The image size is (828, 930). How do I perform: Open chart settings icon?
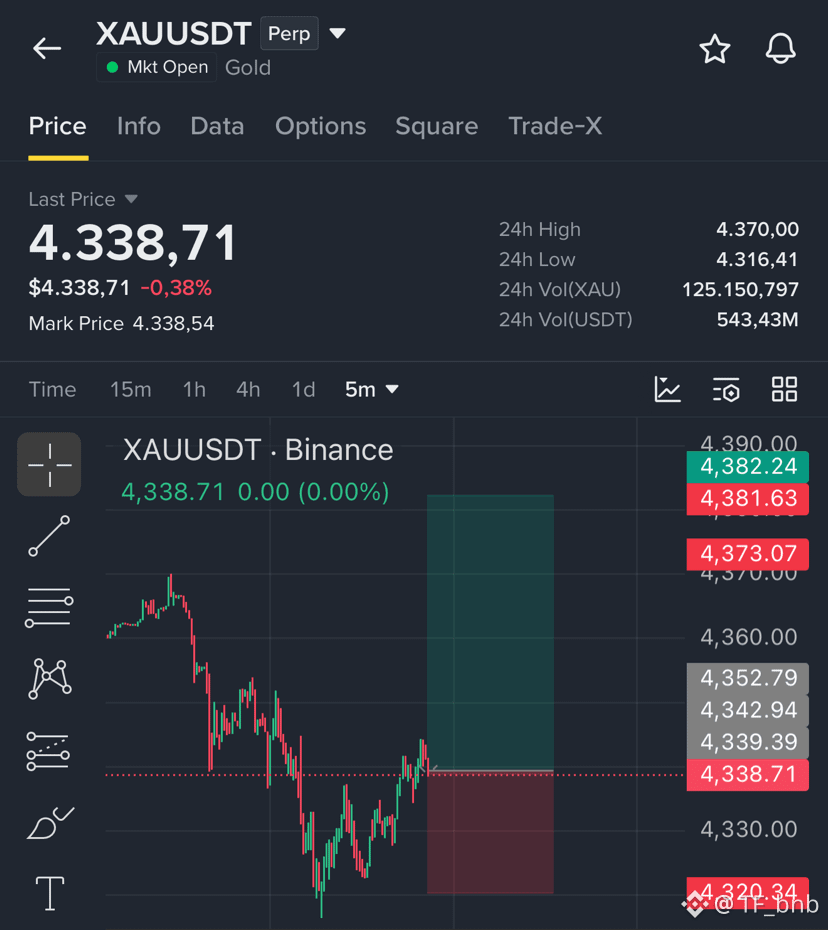coord(726,390)
